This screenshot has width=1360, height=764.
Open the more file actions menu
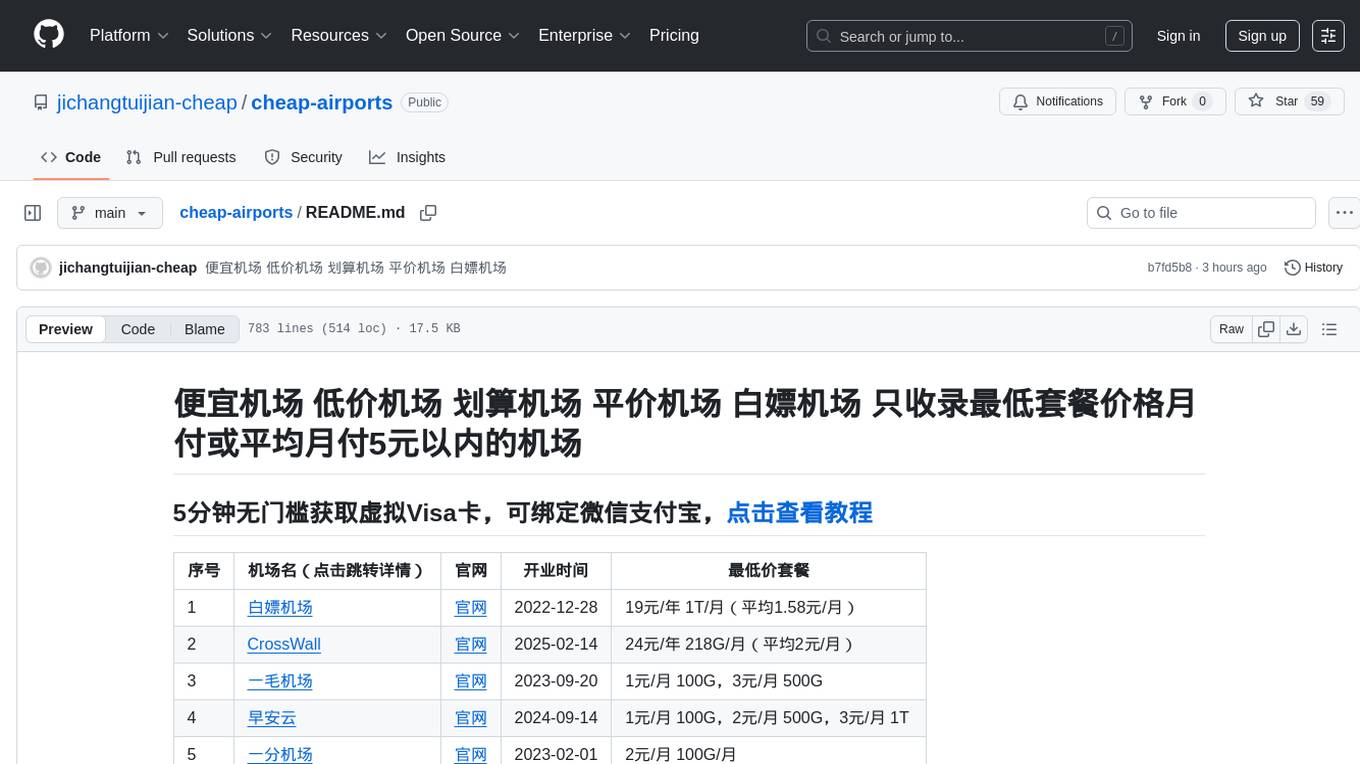pyautogui.click(x=1344, y=213)
